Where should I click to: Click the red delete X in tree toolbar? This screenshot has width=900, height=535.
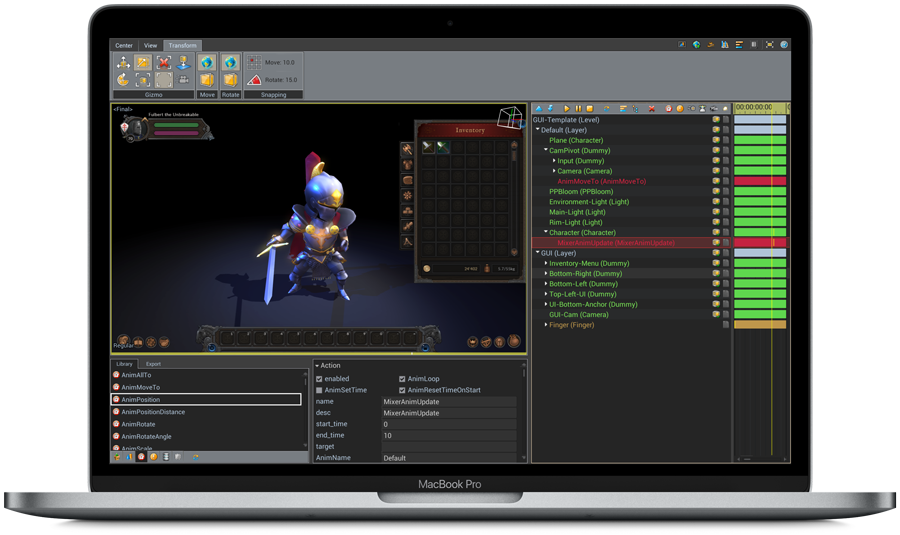651,108
